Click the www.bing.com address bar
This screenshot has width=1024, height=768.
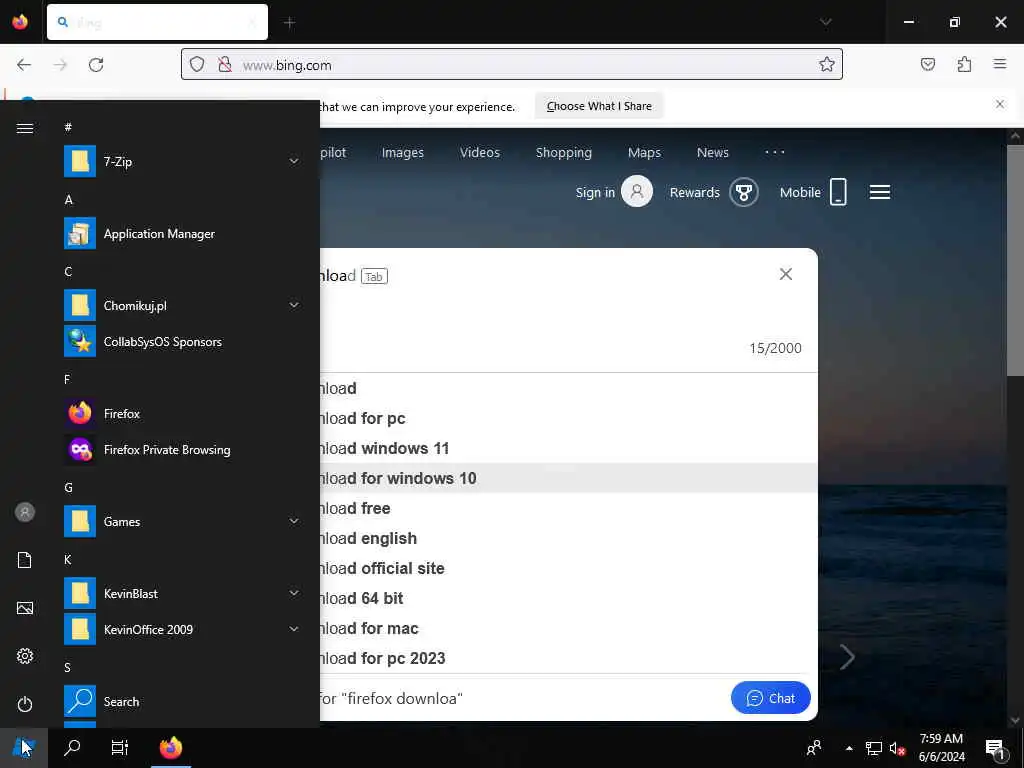click(x=511, y=65)
